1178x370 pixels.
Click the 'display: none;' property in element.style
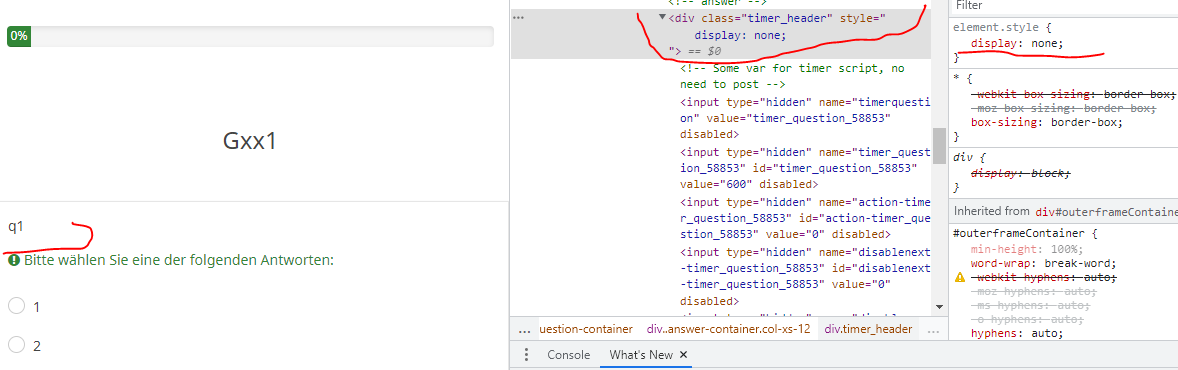(x=1018, y=43)
